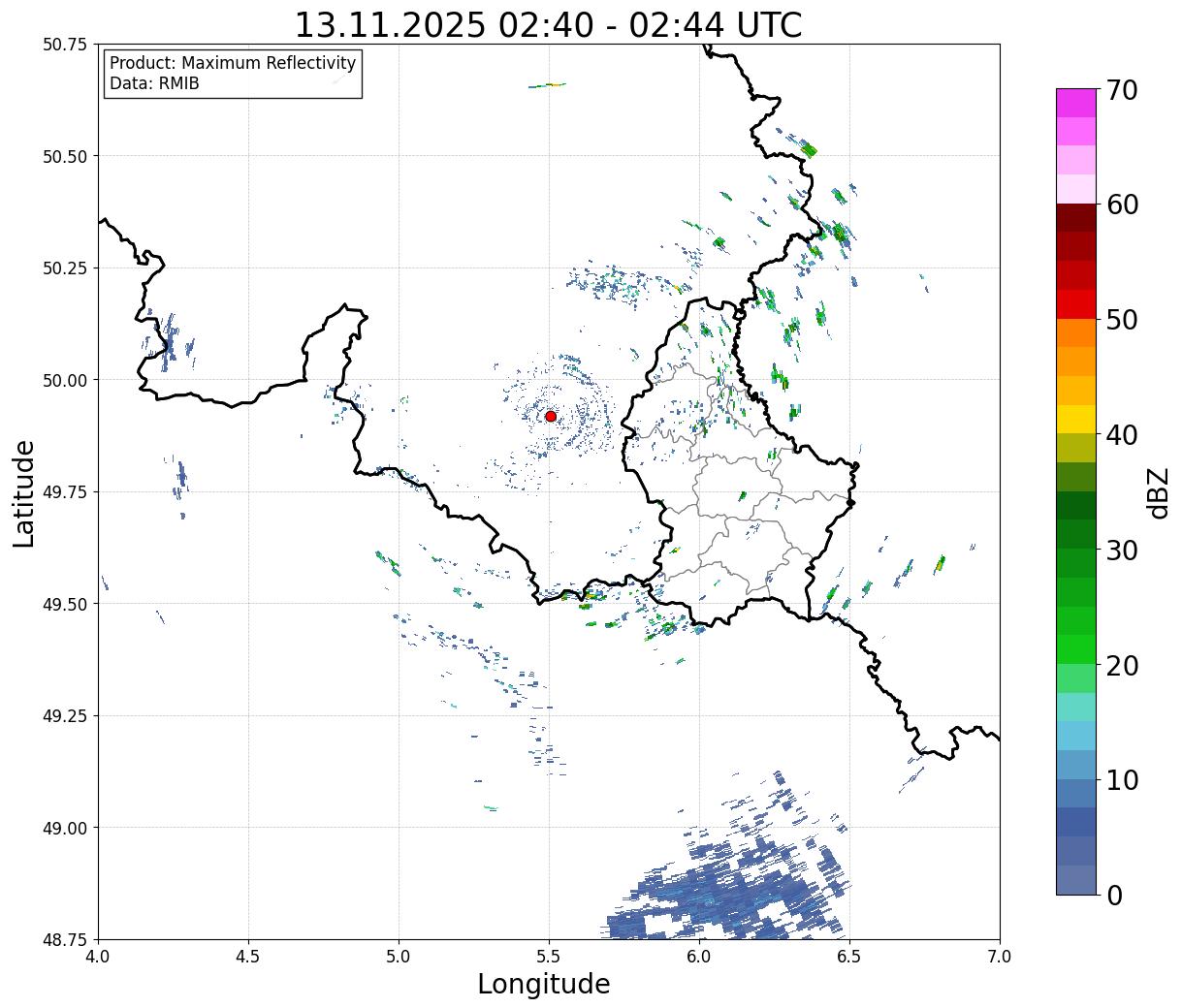Click the dark maroon colorbar segment below 60

(x=1076, y=217)
